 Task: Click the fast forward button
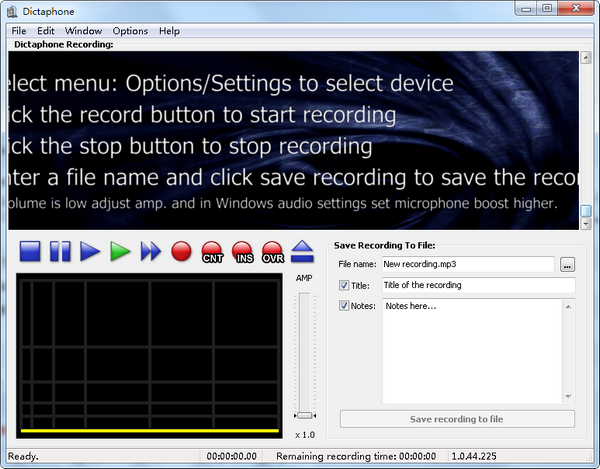point(151,251)
